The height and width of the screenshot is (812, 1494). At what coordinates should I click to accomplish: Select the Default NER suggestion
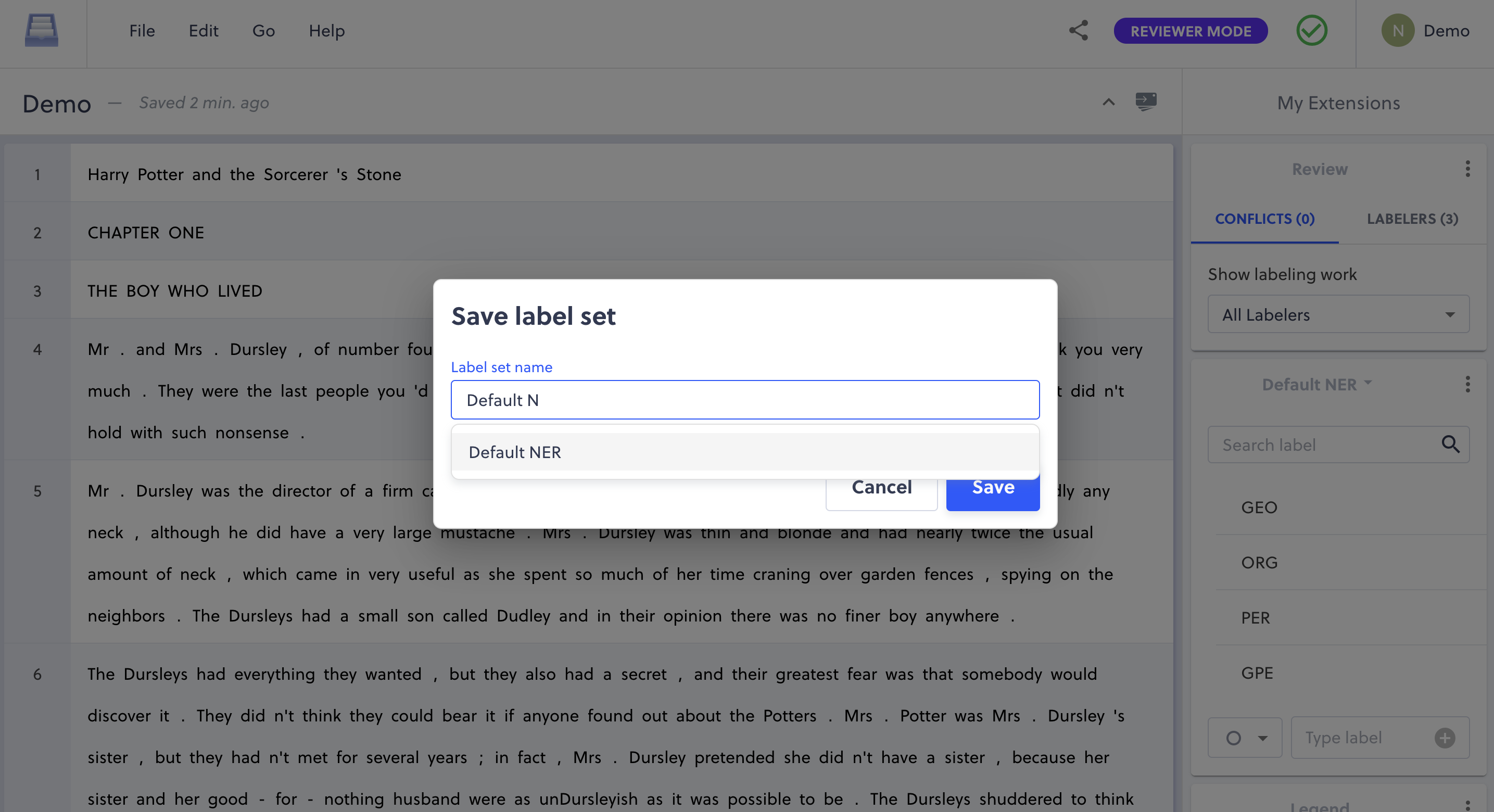(745, 452)
